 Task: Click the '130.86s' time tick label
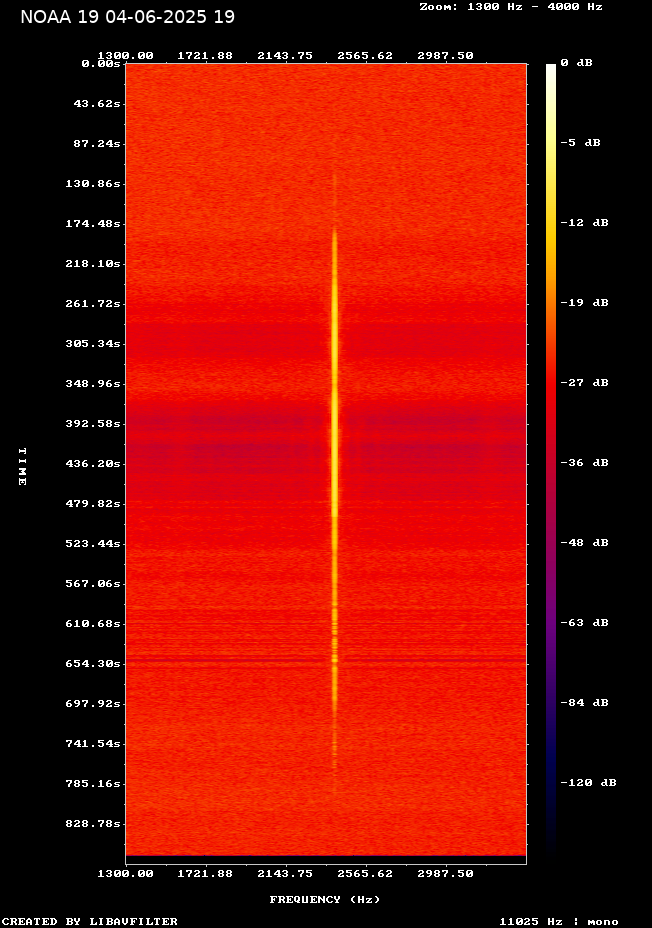tap(93, 183)
